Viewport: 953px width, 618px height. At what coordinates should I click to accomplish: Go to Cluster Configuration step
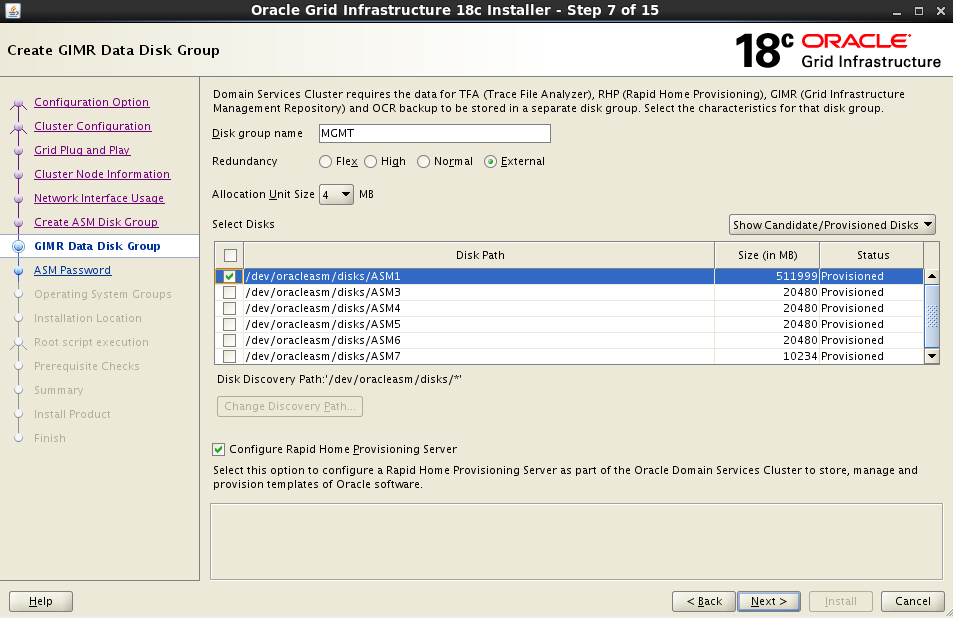[92, 126]
